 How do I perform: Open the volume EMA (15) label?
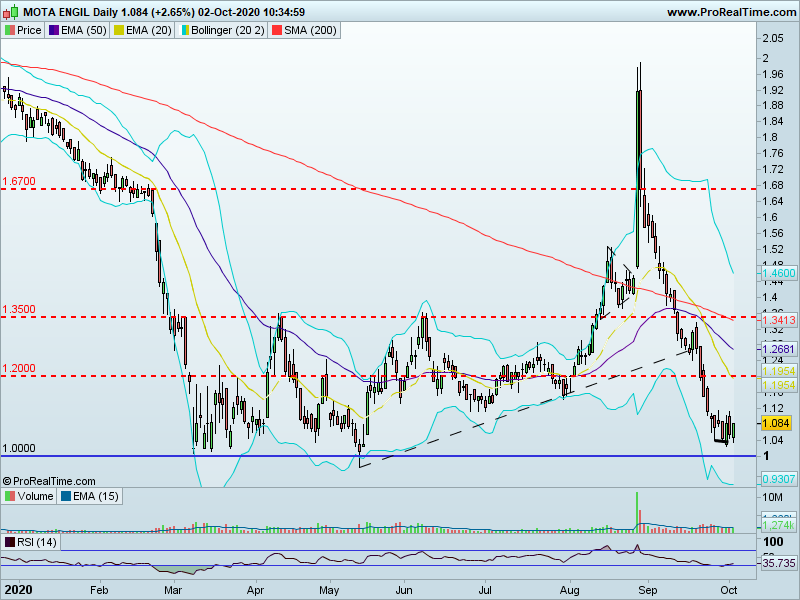click(x=95, y=496)
